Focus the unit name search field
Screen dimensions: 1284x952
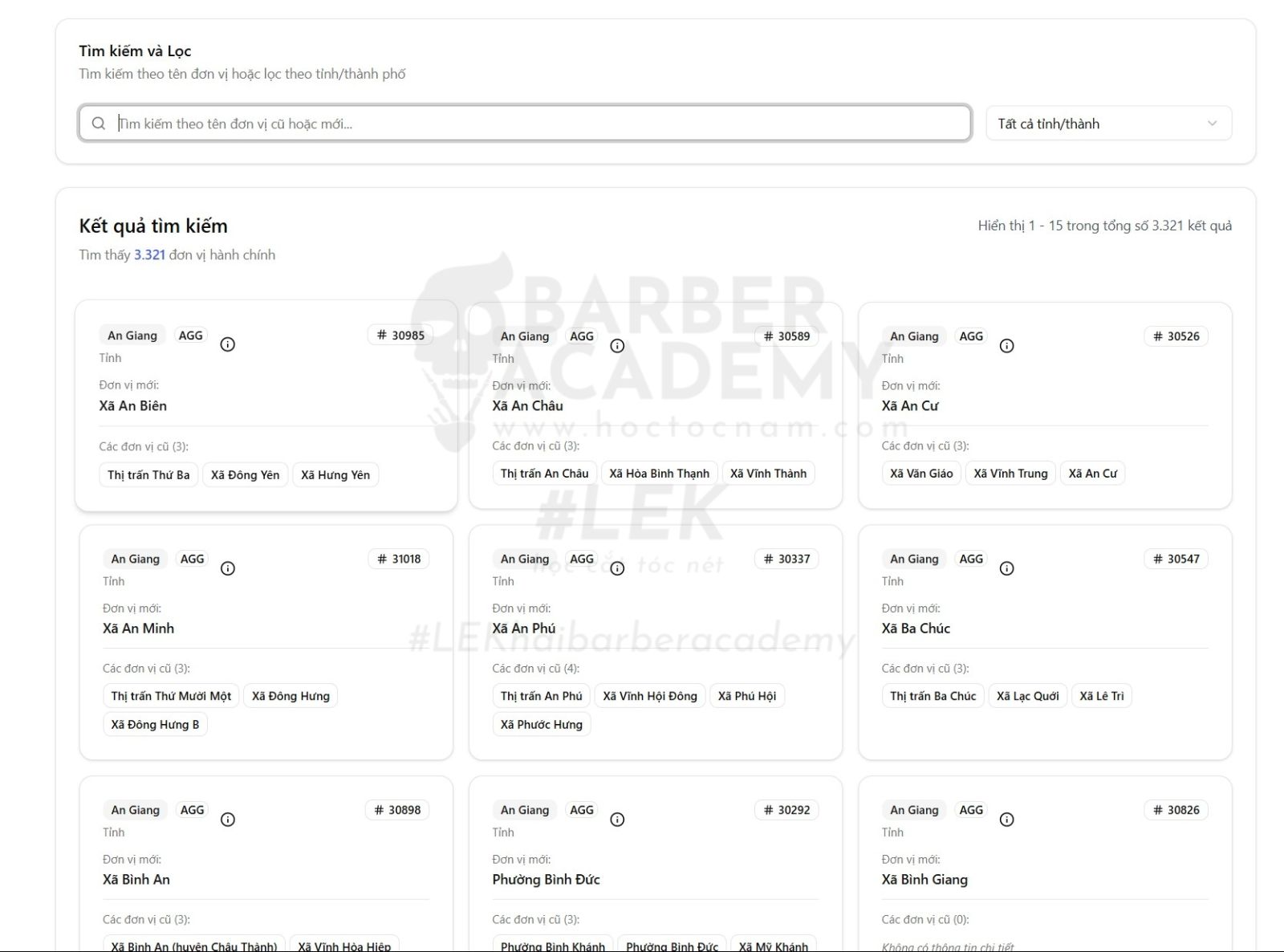pyautogui.click(x=525, y=124)
